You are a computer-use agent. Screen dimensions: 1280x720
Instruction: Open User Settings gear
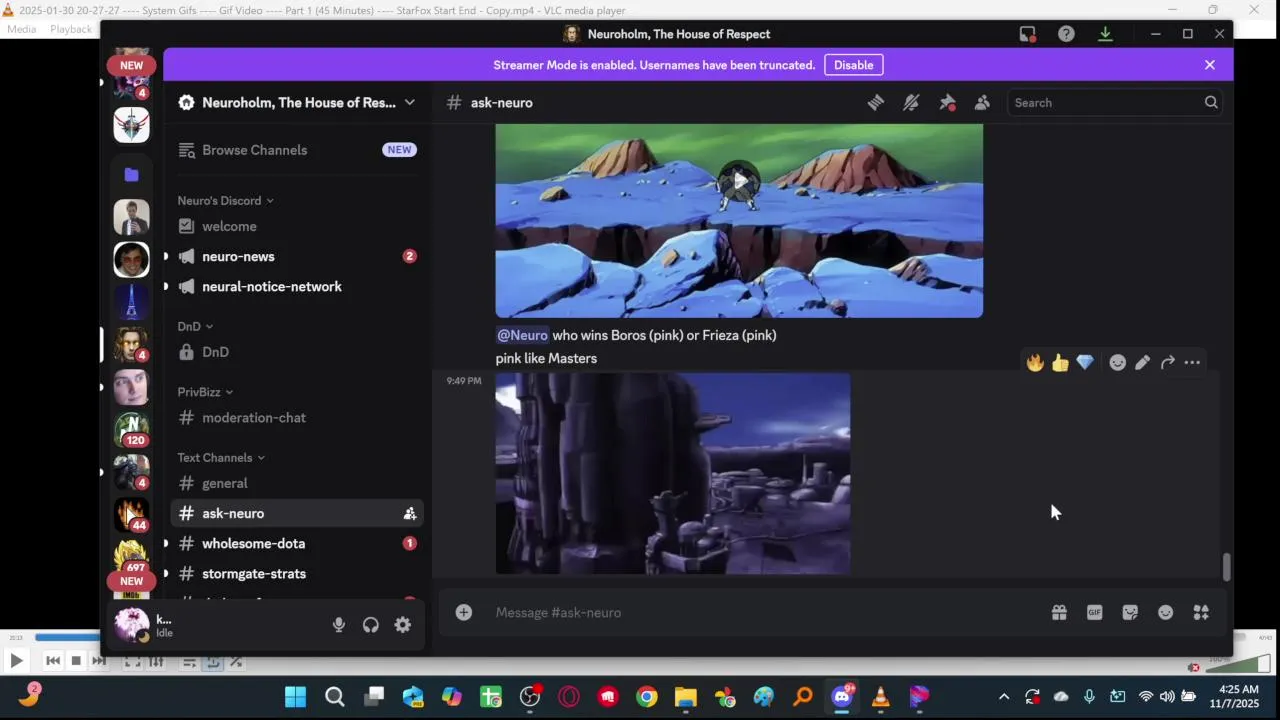402,625
